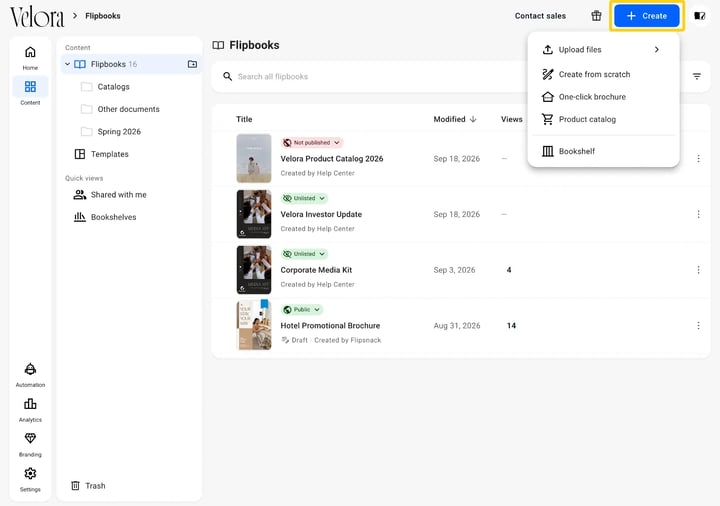Open Hotel Promotional Brochure thumbnail
The height and width of the screenshot is (506, 720).
pyautogui.click(x=254, y=325)
